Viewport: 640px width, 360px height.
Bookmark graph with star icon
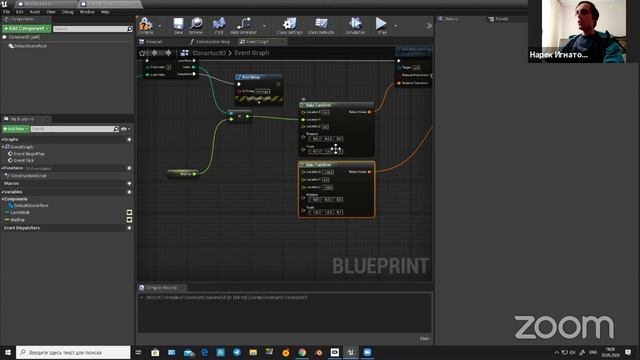click(x=142, y=53)
